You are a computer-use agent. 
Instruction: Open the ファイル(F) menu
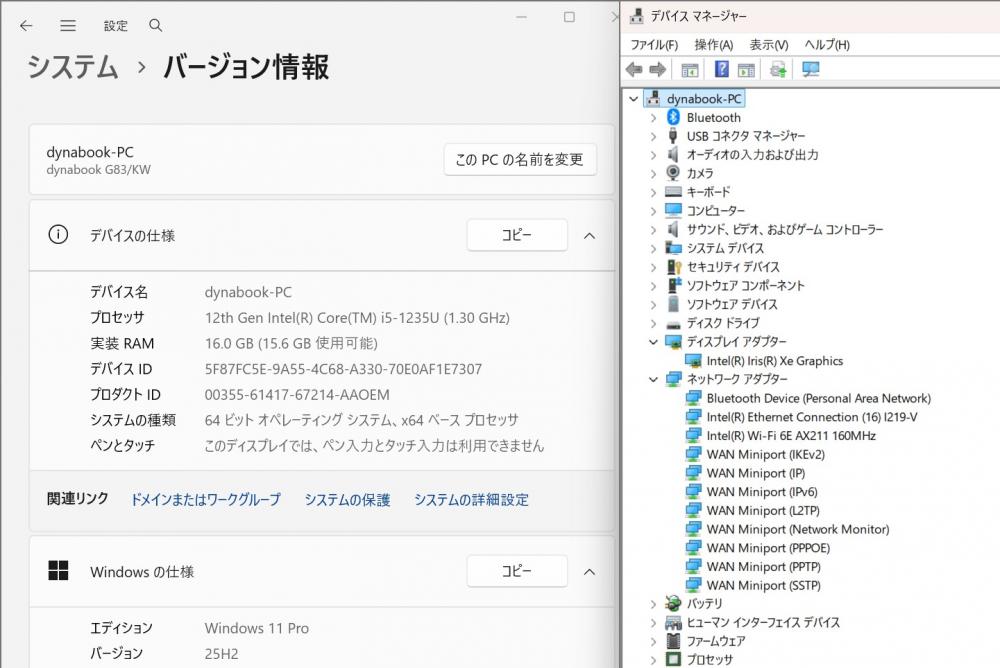pyautogui.click(x=654, y=45)
